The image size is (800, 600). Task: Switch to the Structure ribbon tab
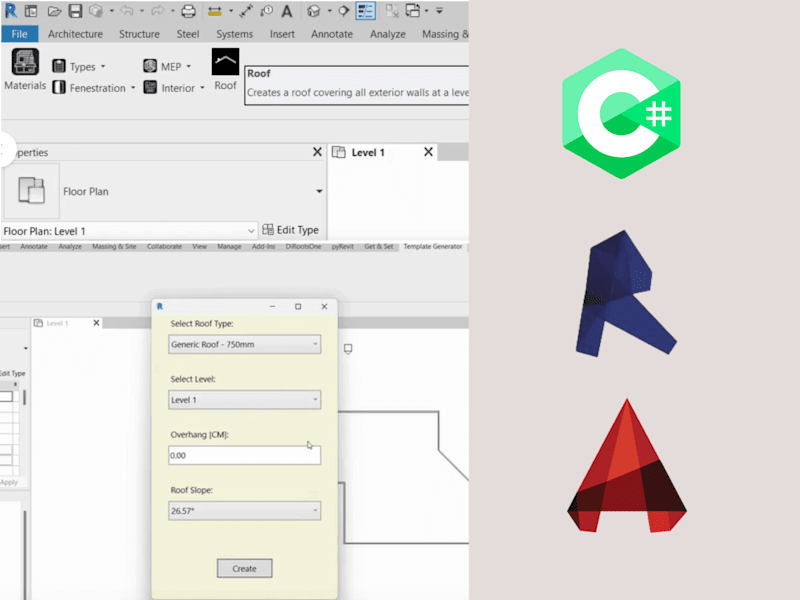[139, 34]
